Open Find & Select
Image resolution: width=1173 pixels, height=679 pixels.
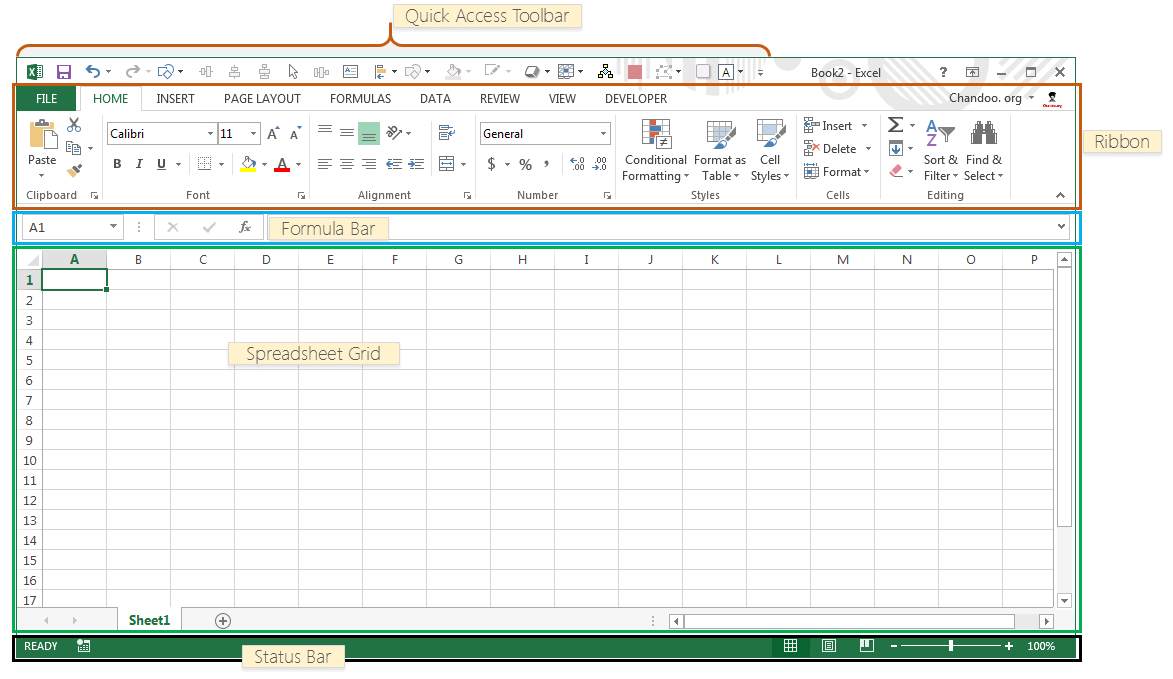point(984,150)
